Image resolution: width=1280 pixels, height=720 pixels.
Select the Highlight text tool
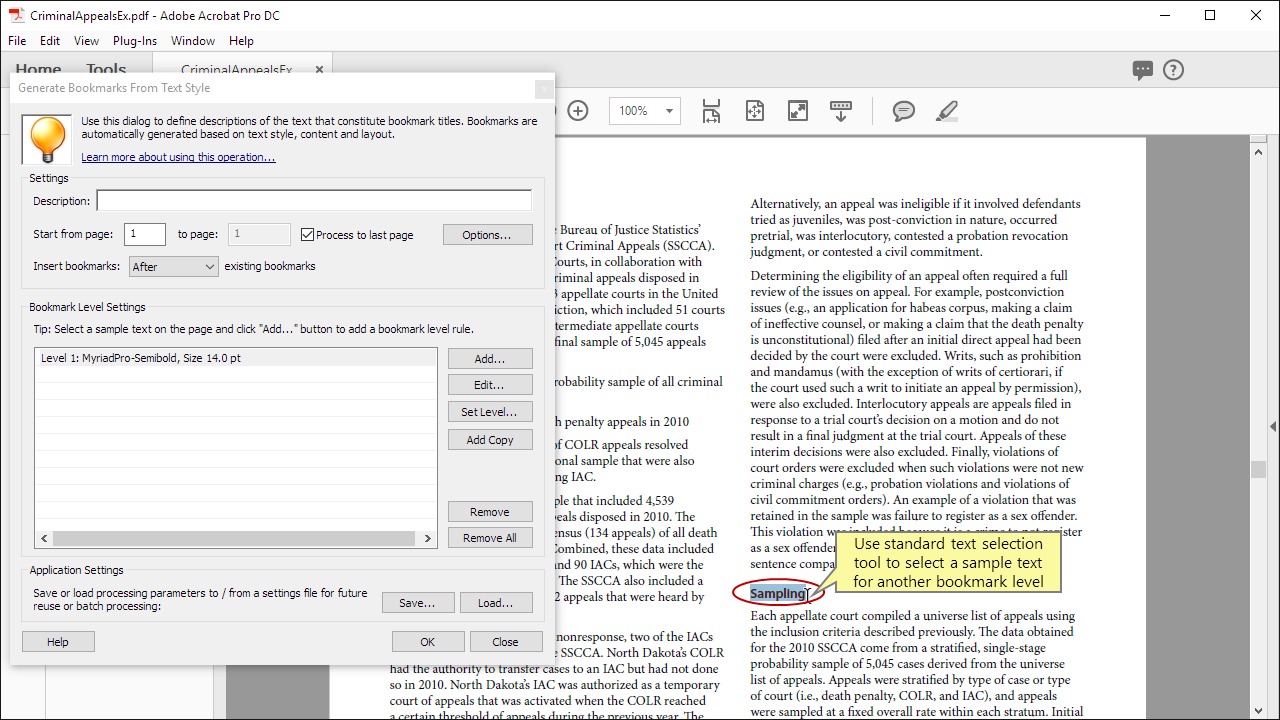[x=946, y=111]
